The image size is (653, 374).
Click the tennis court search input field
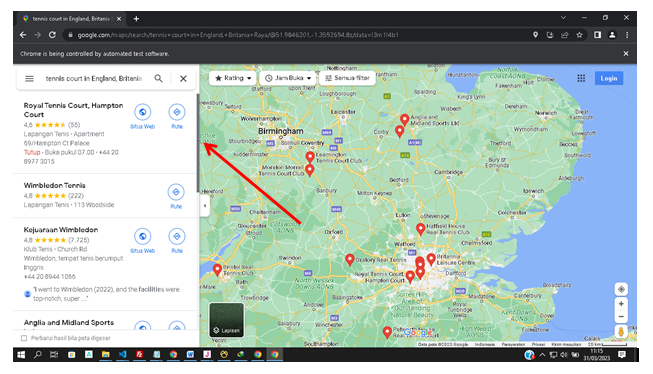tap(94, 78)
